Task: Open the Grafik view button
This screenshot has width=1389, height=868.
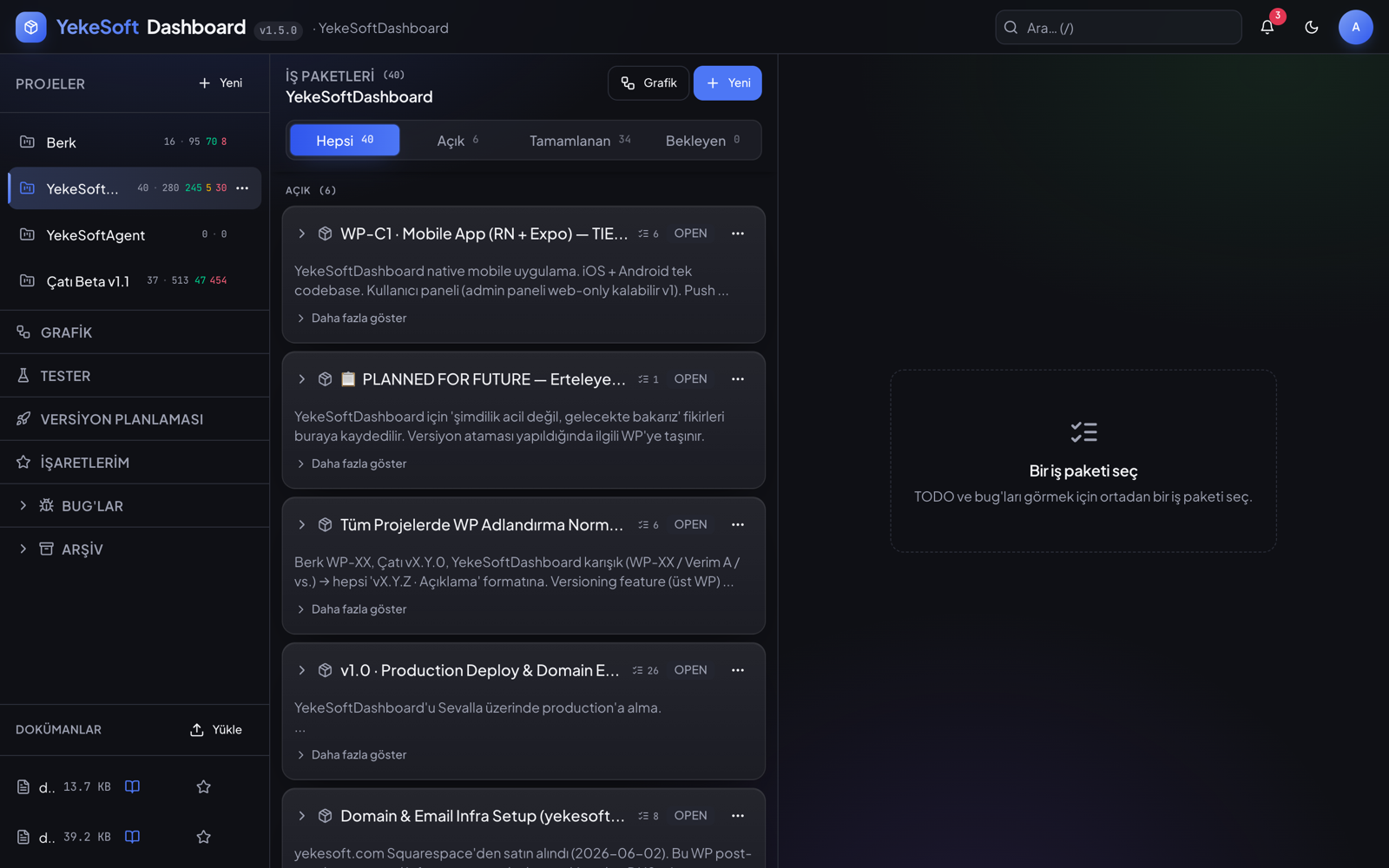Action: [x=648, y=83]
